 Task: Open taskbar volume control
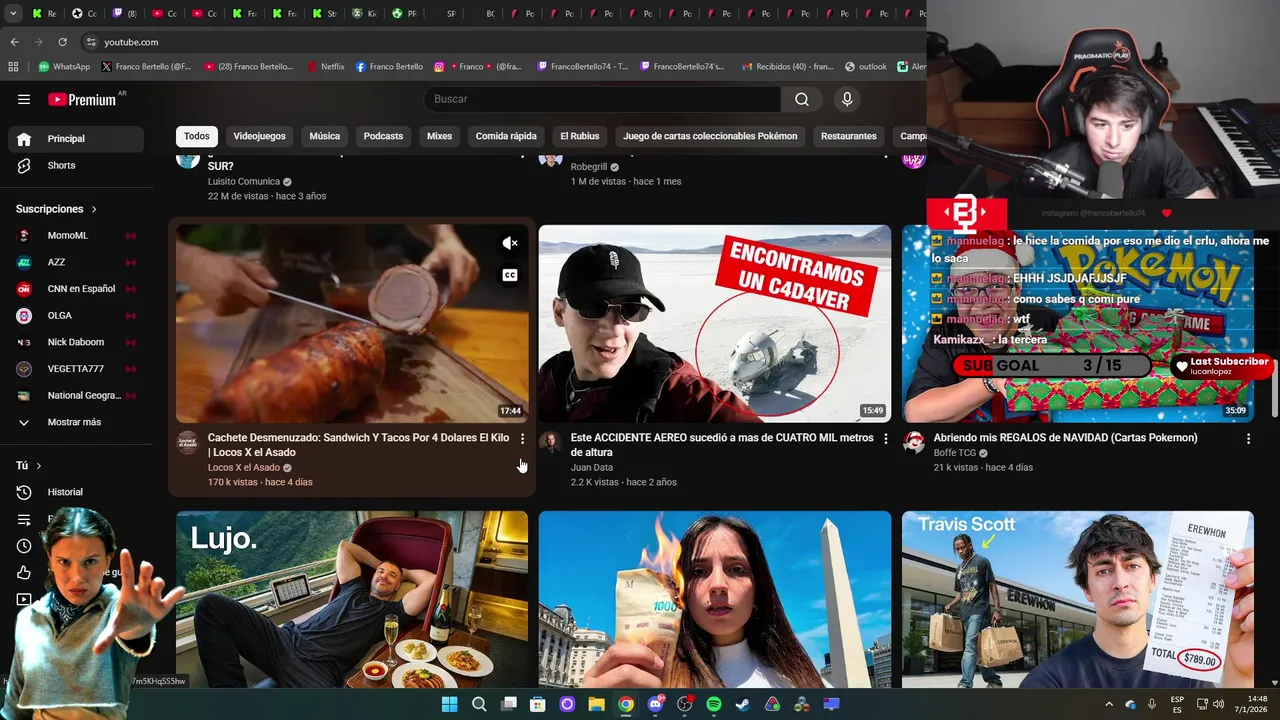(x=1219, y=704)
